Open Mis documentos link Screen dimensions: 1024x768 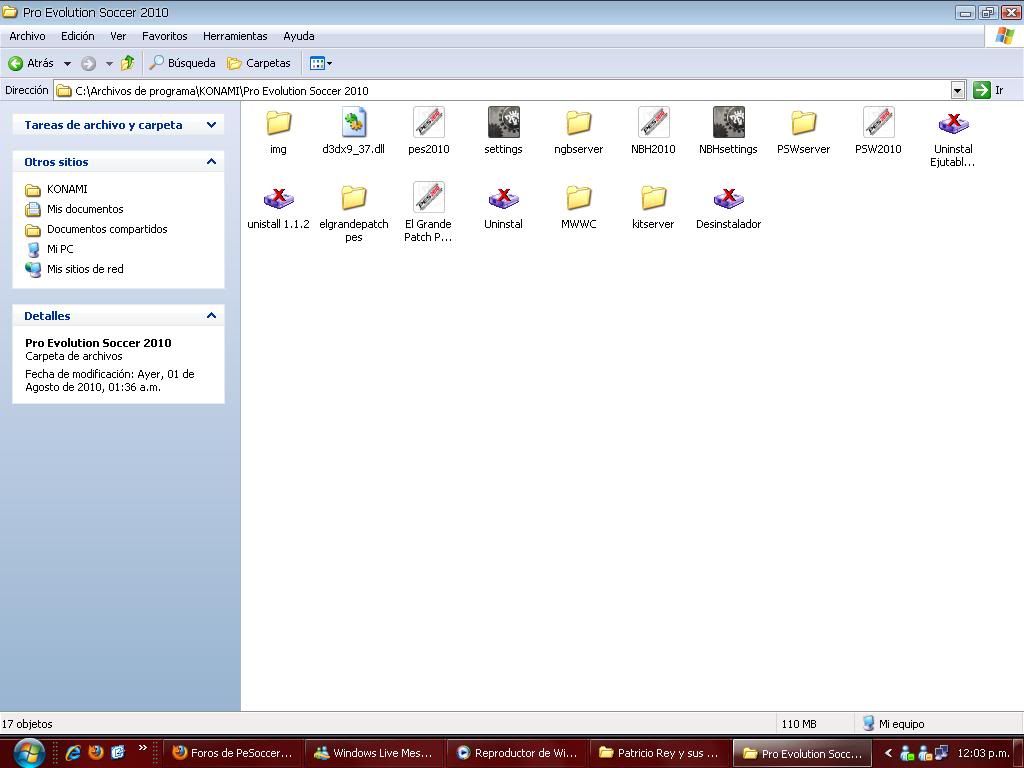(85, 209)
